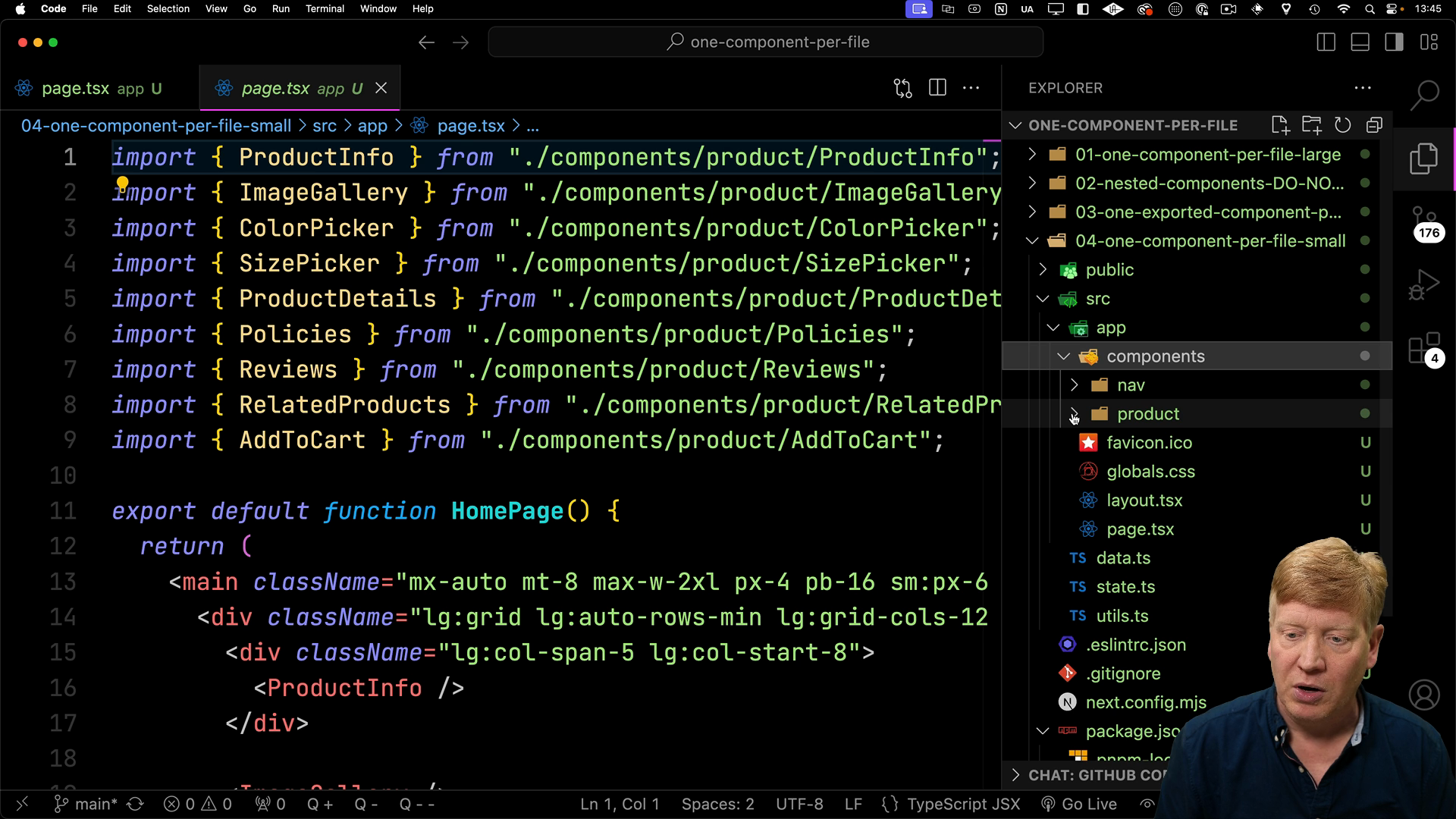This screenshot has height=819, width=1456.
Task: Open Source Control view with 176 badge
Action: (1424, 224)
